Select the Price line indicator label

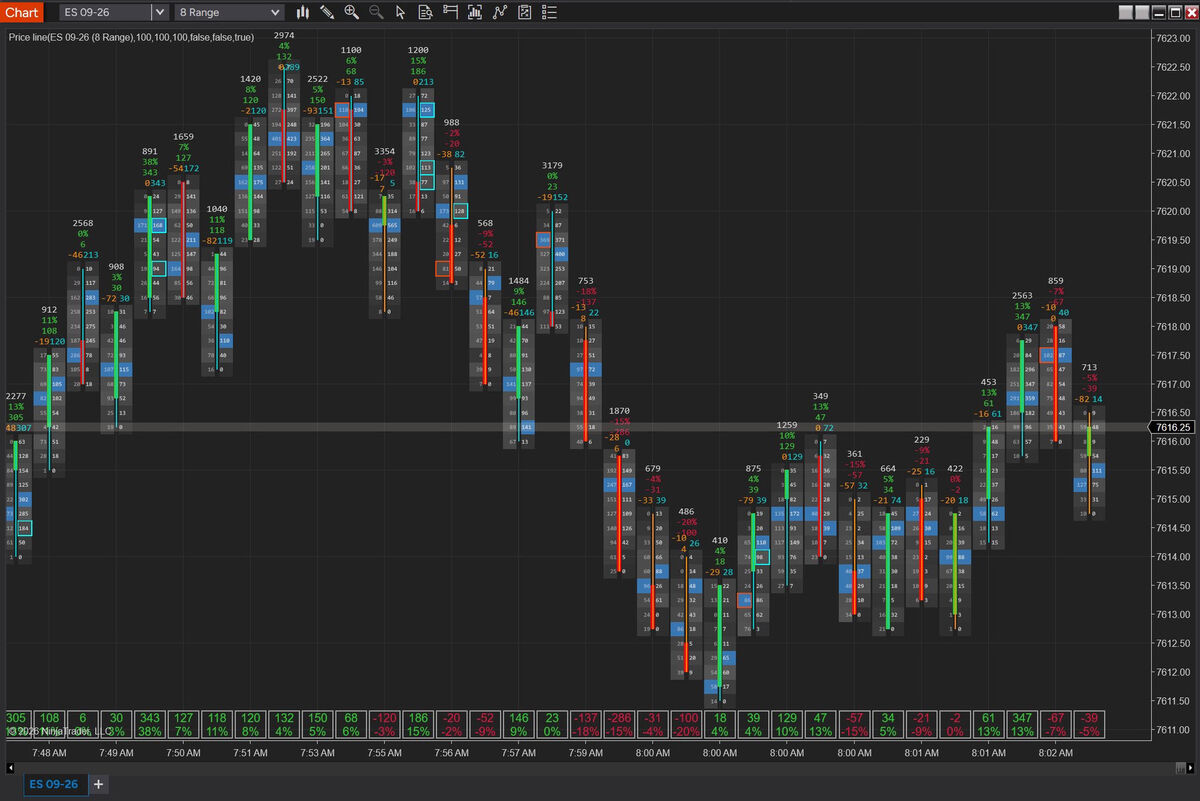click(131, 37)
